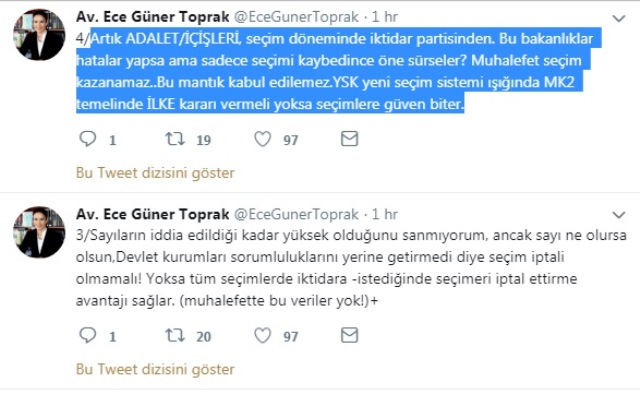Open Av. Ece Güner Toprak name on first tweet
640x394 pixels.
(153, 17)
